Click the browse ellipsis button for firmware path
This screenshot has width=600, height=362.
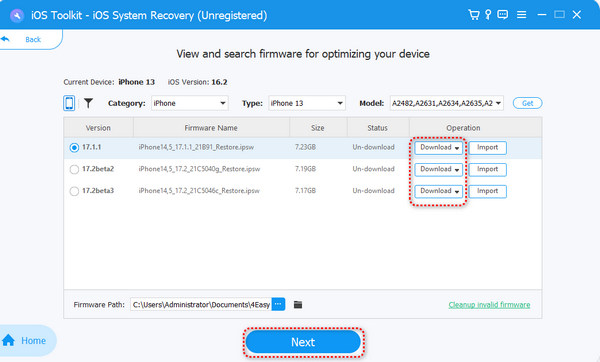click(x=278, y=304)
